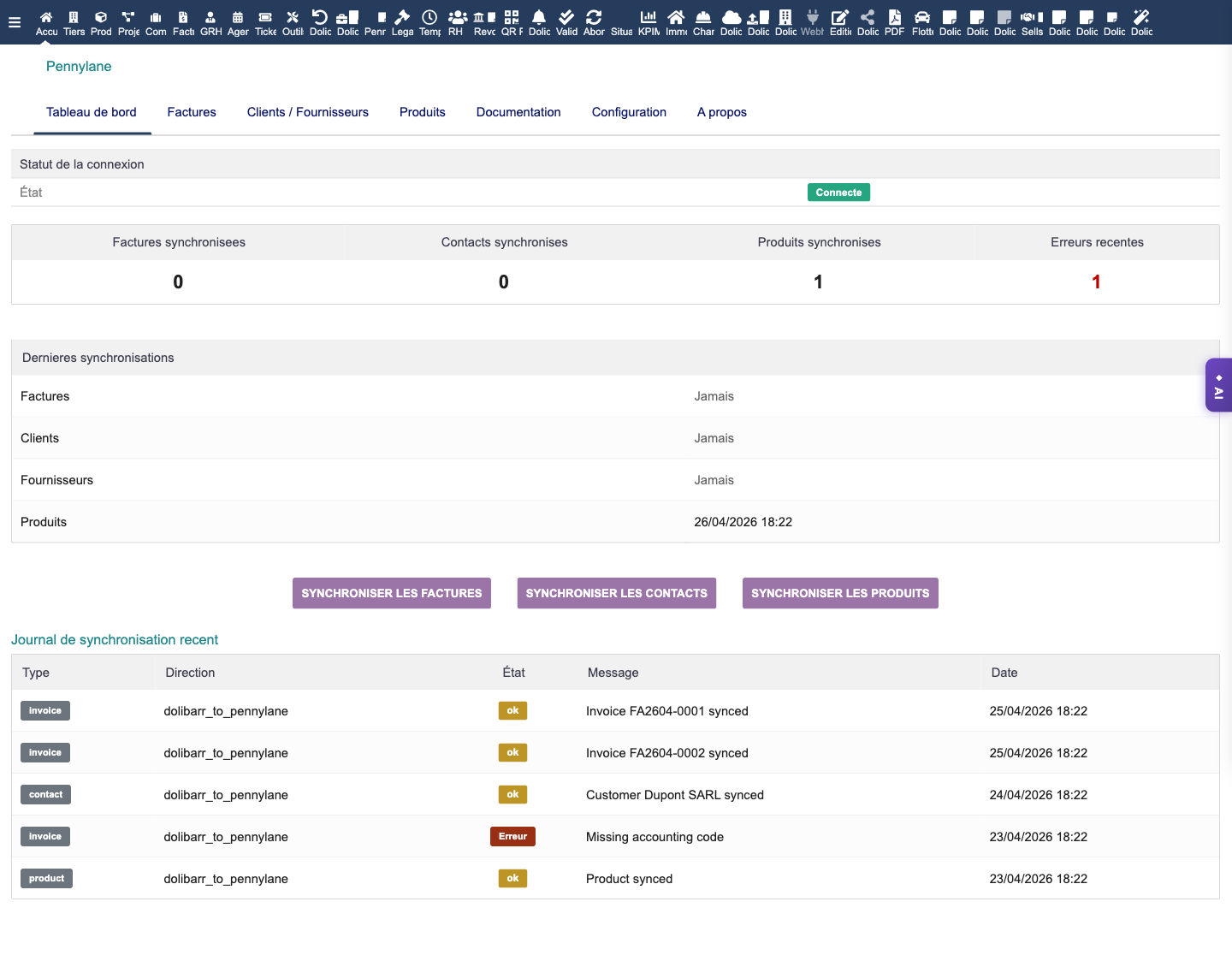The height and width of the screenshot is (961, 1232).
Task: Open the hamburger menu in the top bar
Action: click(x=15, y=22)
